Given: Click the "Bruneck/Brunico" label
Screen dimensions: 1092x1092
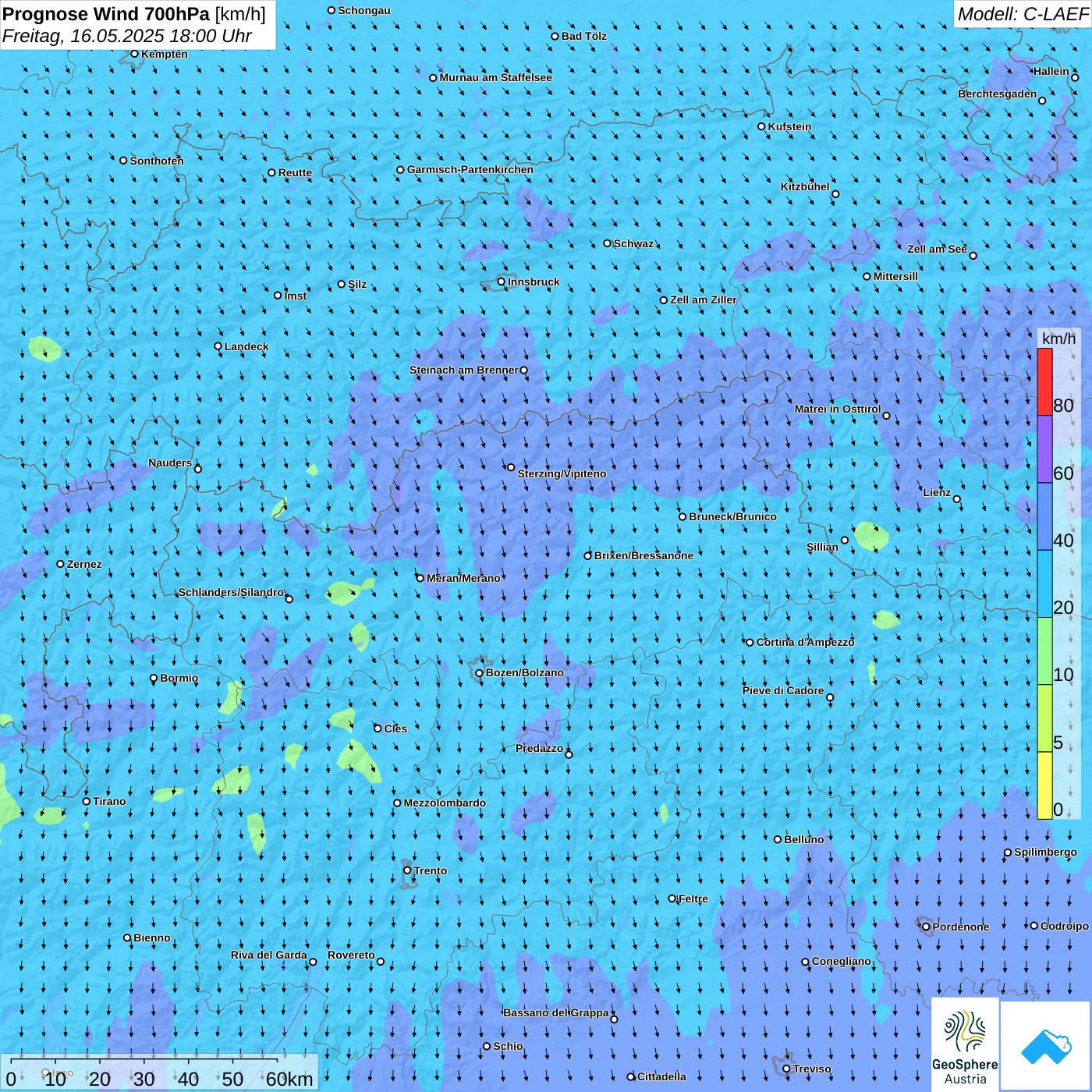Looking at the screenshot, I should [732, 516].
